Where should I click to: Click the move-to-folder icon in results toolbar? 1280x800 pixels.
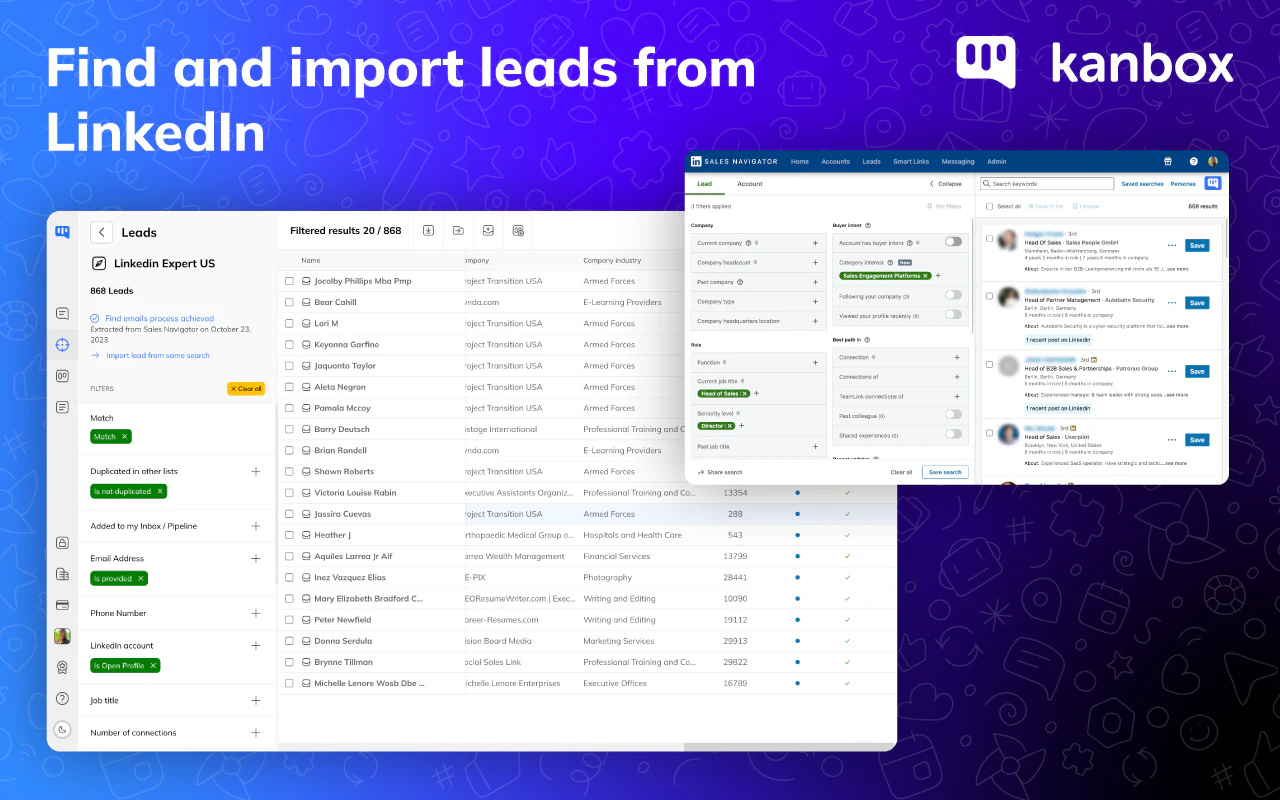pos(458,231)
